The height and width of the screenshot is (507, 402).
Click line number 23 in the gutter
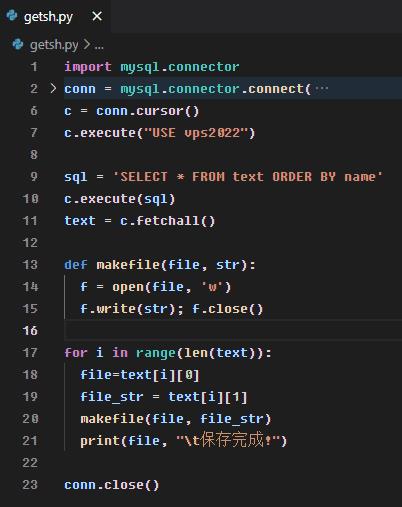30,485
